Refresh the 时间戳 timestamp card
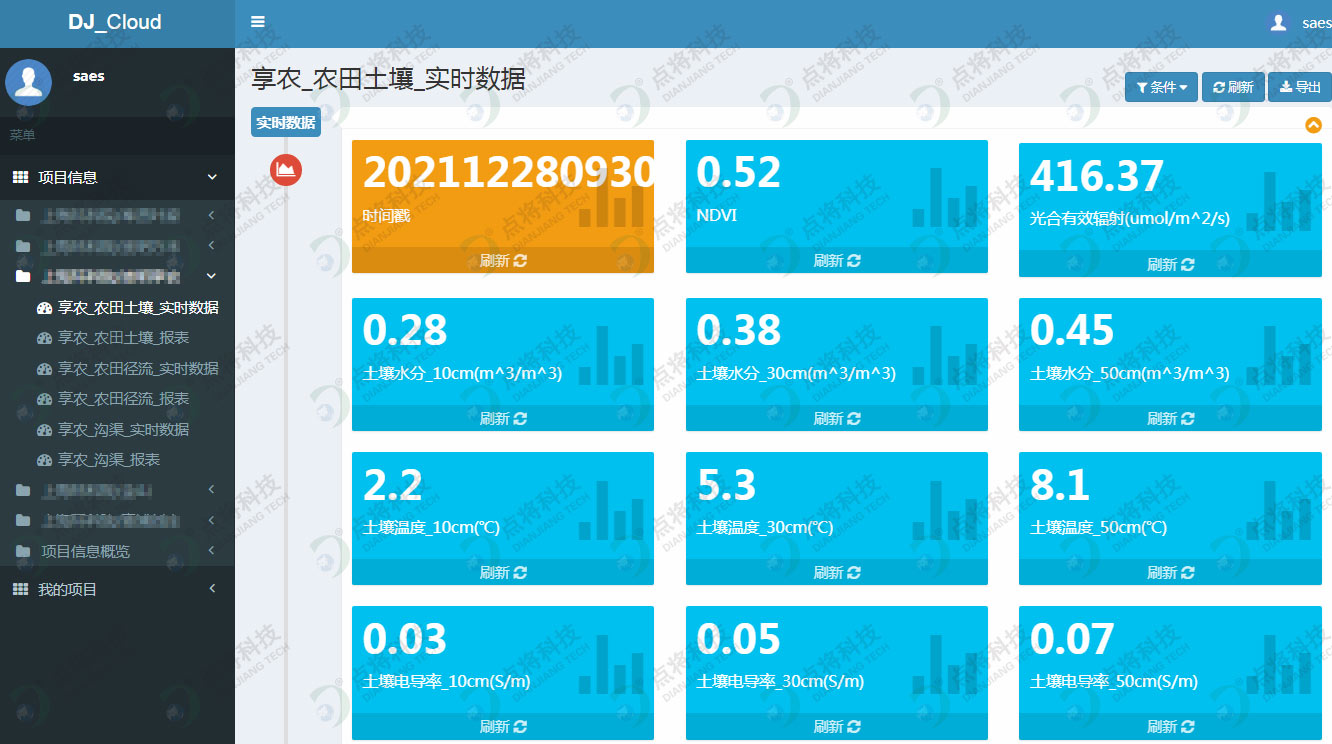 pyautogui.click(x=503, y=261)
